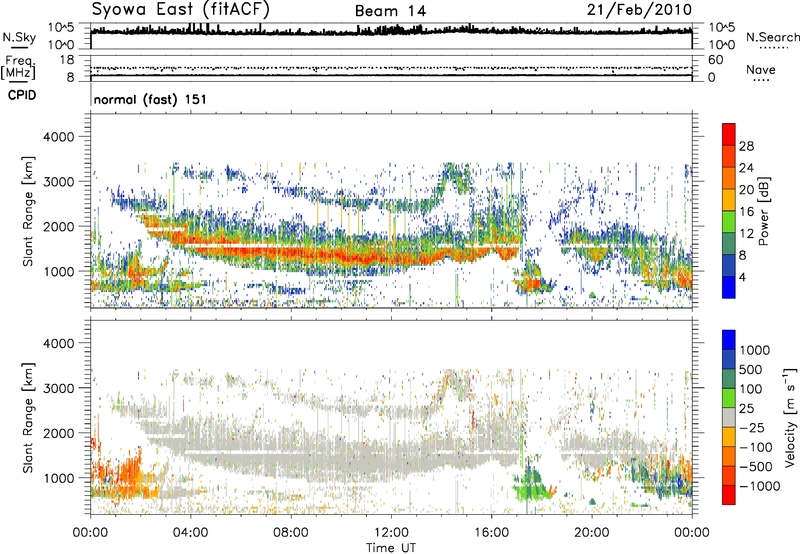
Task: Select the "500" Velocity colorbar value
Action: pos(751,369)
